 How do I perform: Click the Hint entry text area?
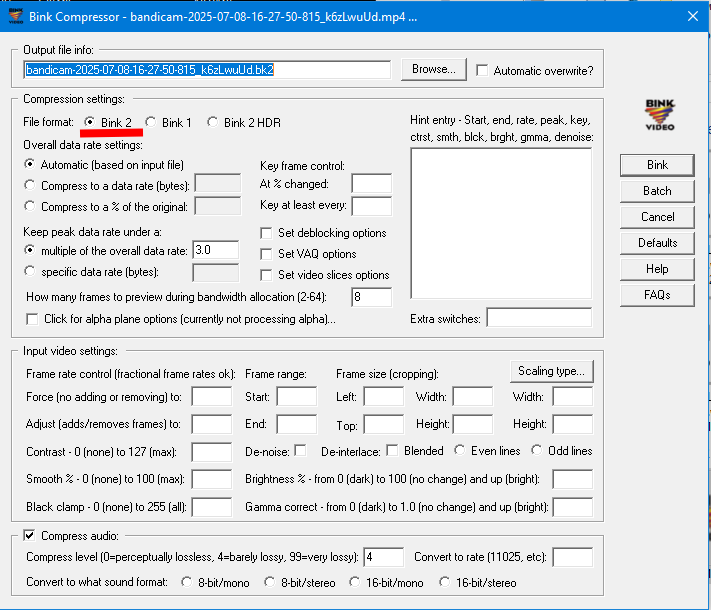(501, 223)
